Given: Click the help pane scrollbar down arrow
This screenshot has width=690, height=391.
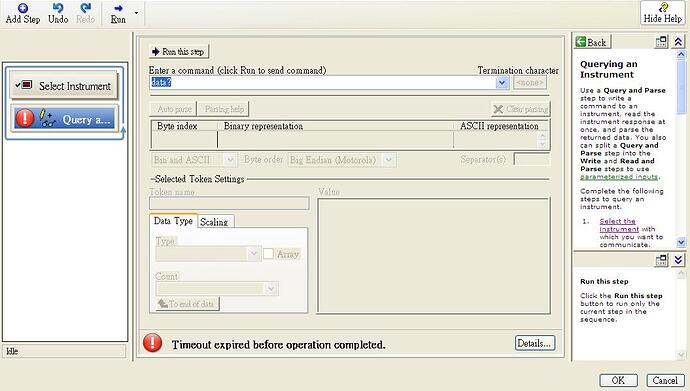Looking at the screenshot, I should [681, 242].
